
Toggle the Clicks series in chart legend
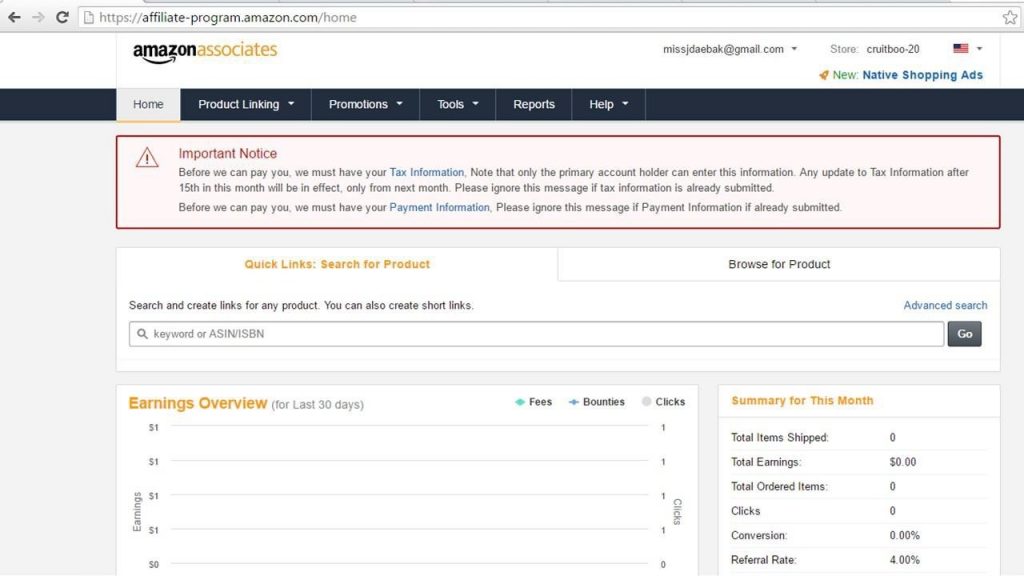(x=664, y=402)
